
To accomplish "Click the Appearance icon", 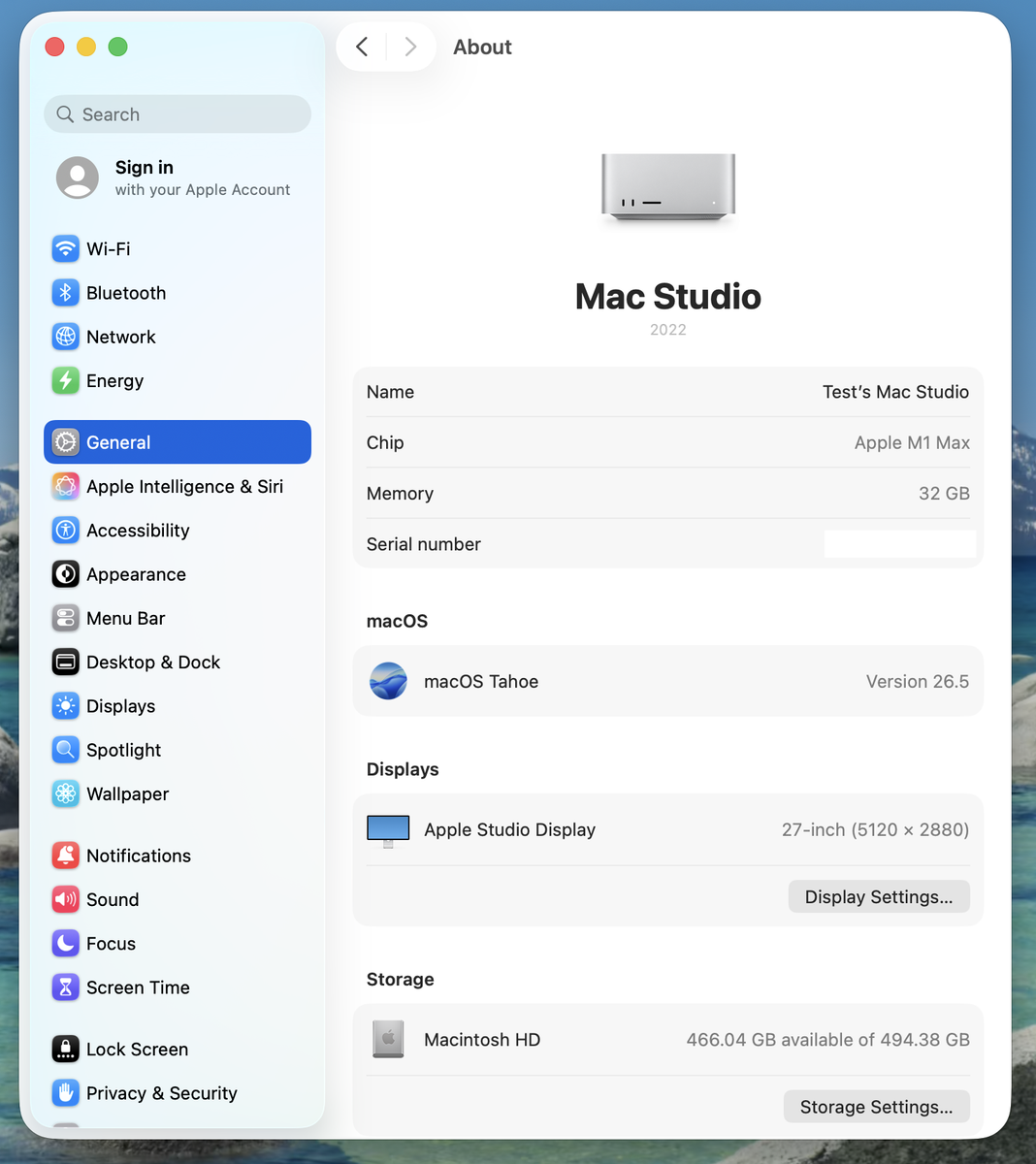I will [x=65, y=574].
